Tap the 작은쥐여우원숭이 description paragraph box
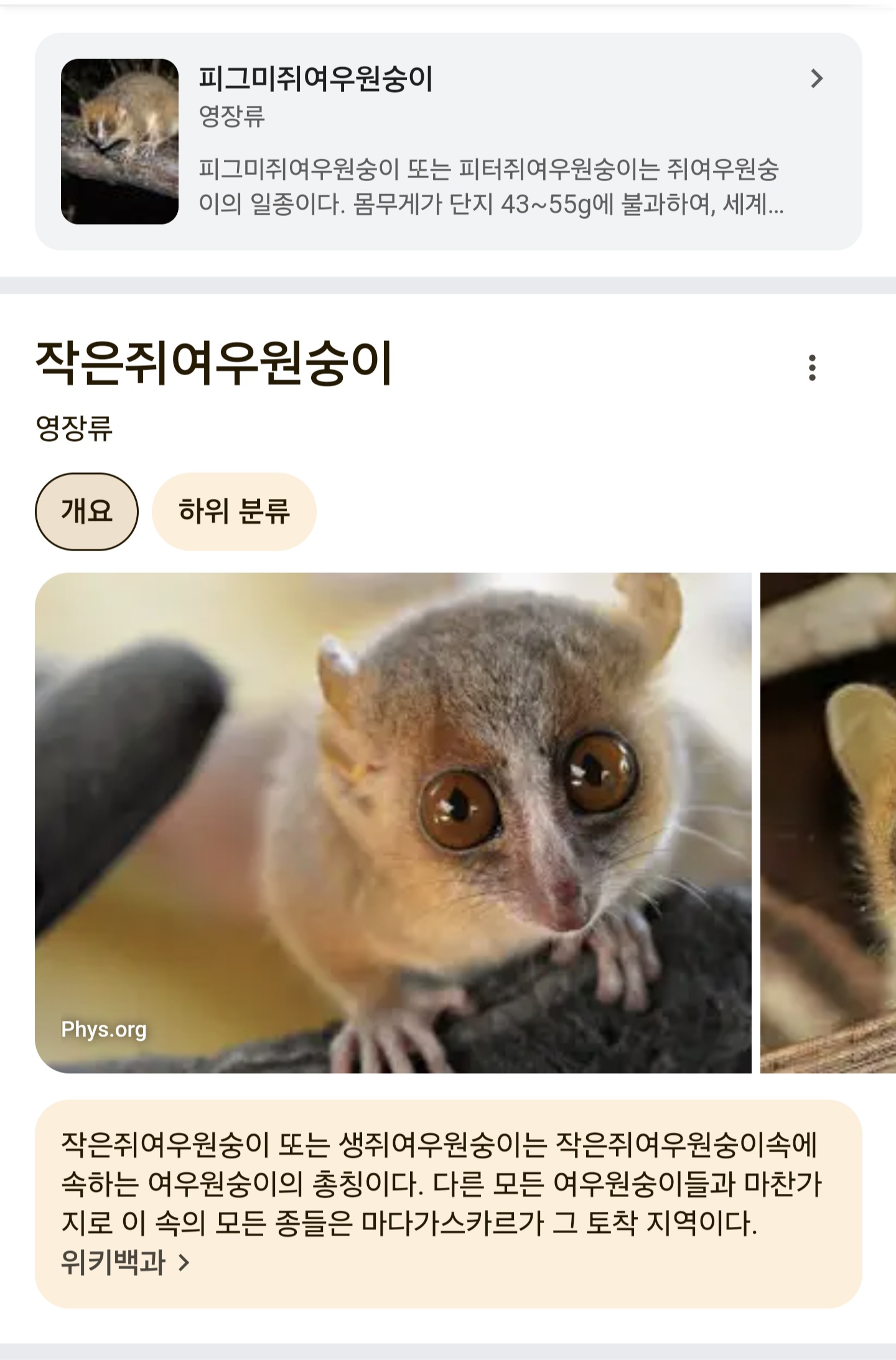Screen dimensions: 896x1360 tap(448, 1204)
